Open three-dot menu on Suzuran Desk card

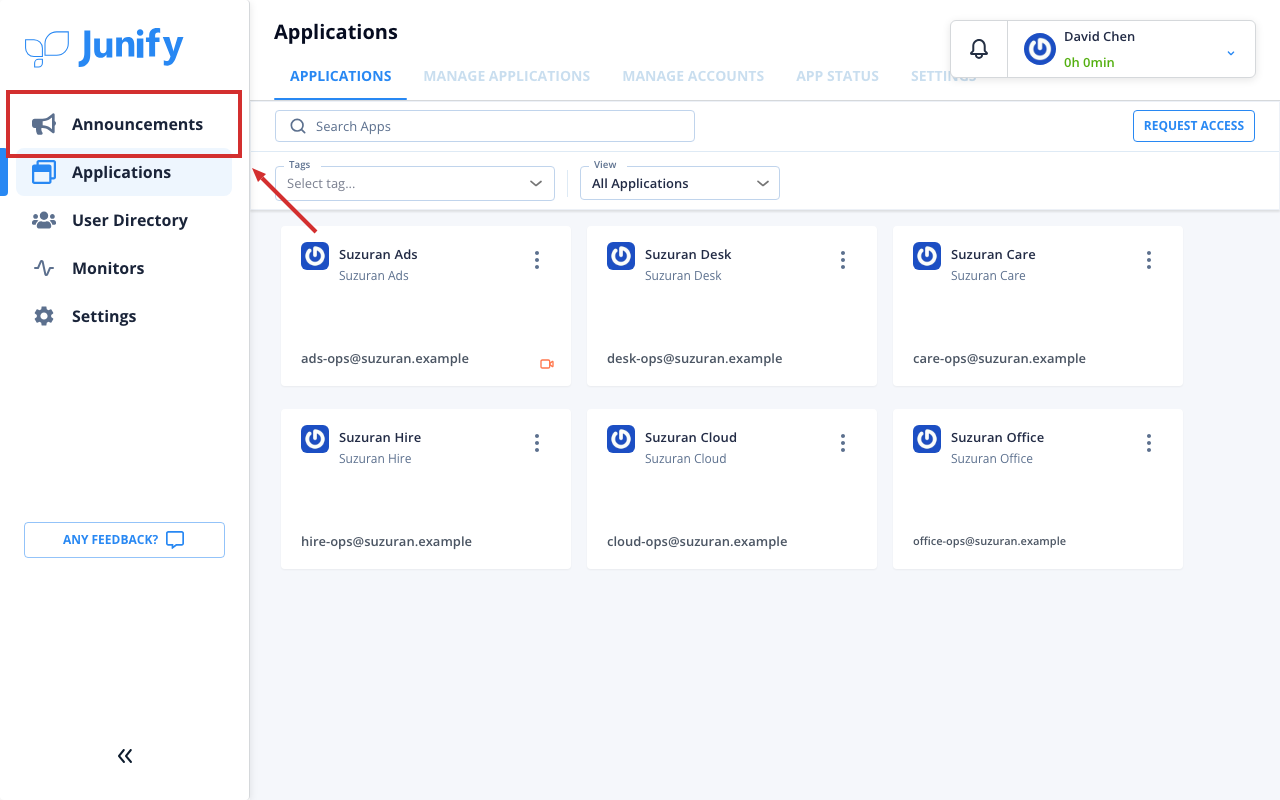coord(843,260)
